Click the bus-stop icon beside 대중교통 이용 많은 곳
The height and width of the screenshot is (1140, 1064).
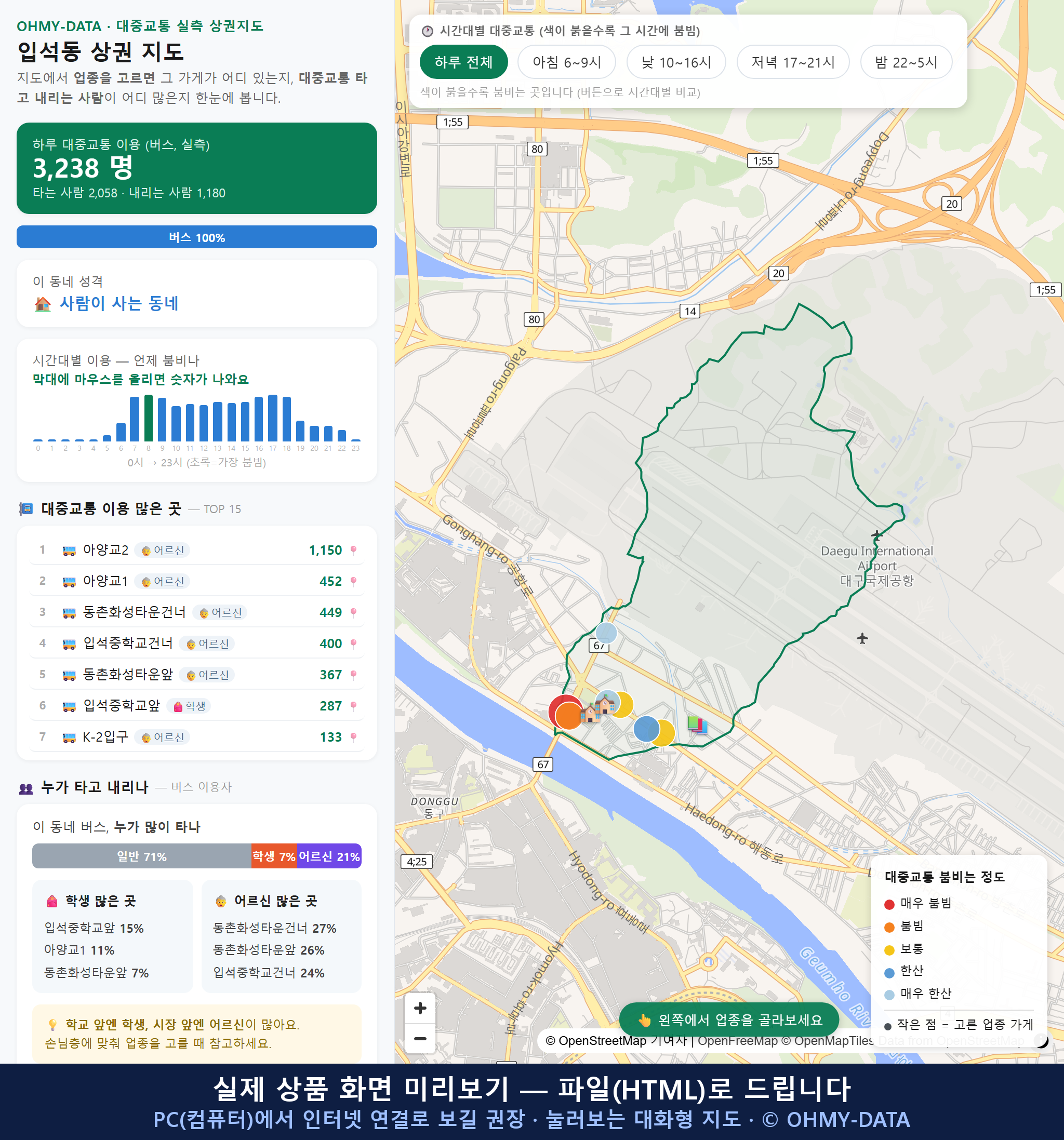pos(26,508)
